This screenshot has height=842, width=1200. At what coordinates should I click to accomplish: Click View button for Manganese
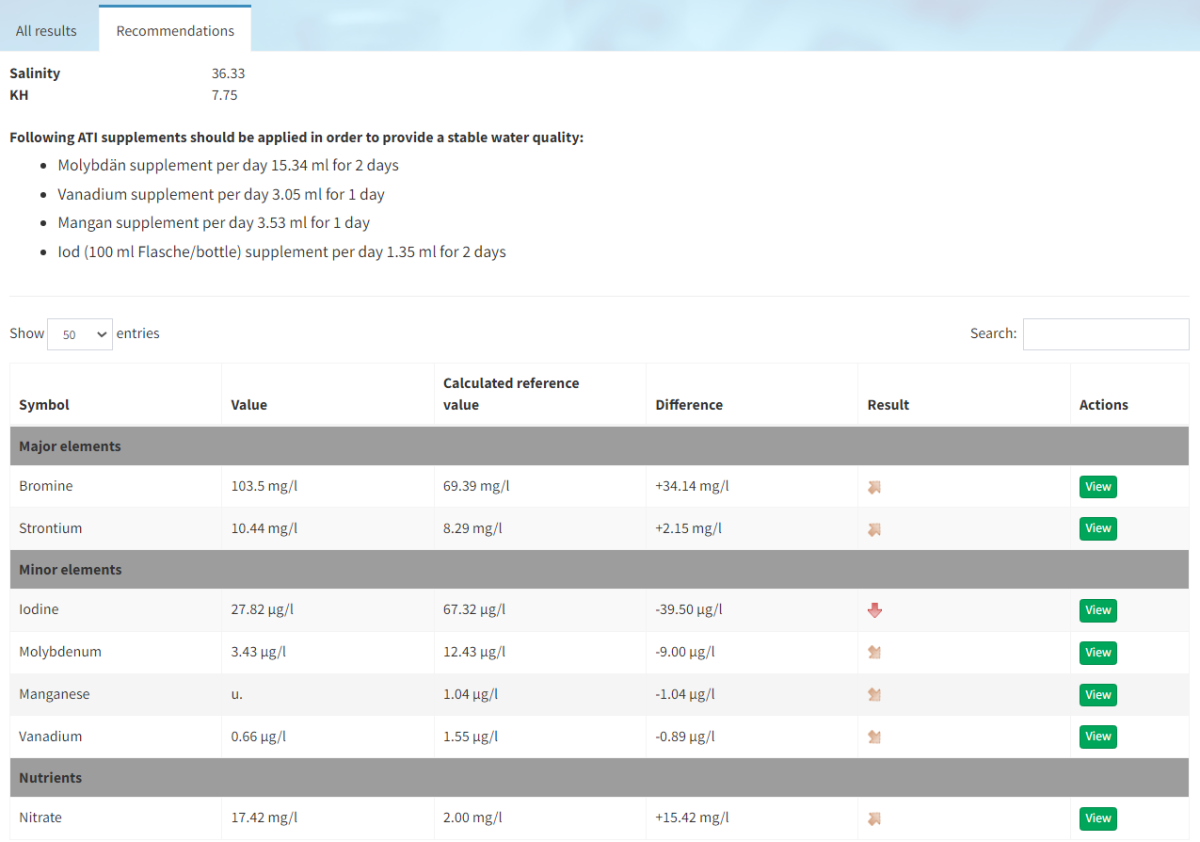[x=1098, y=694]
